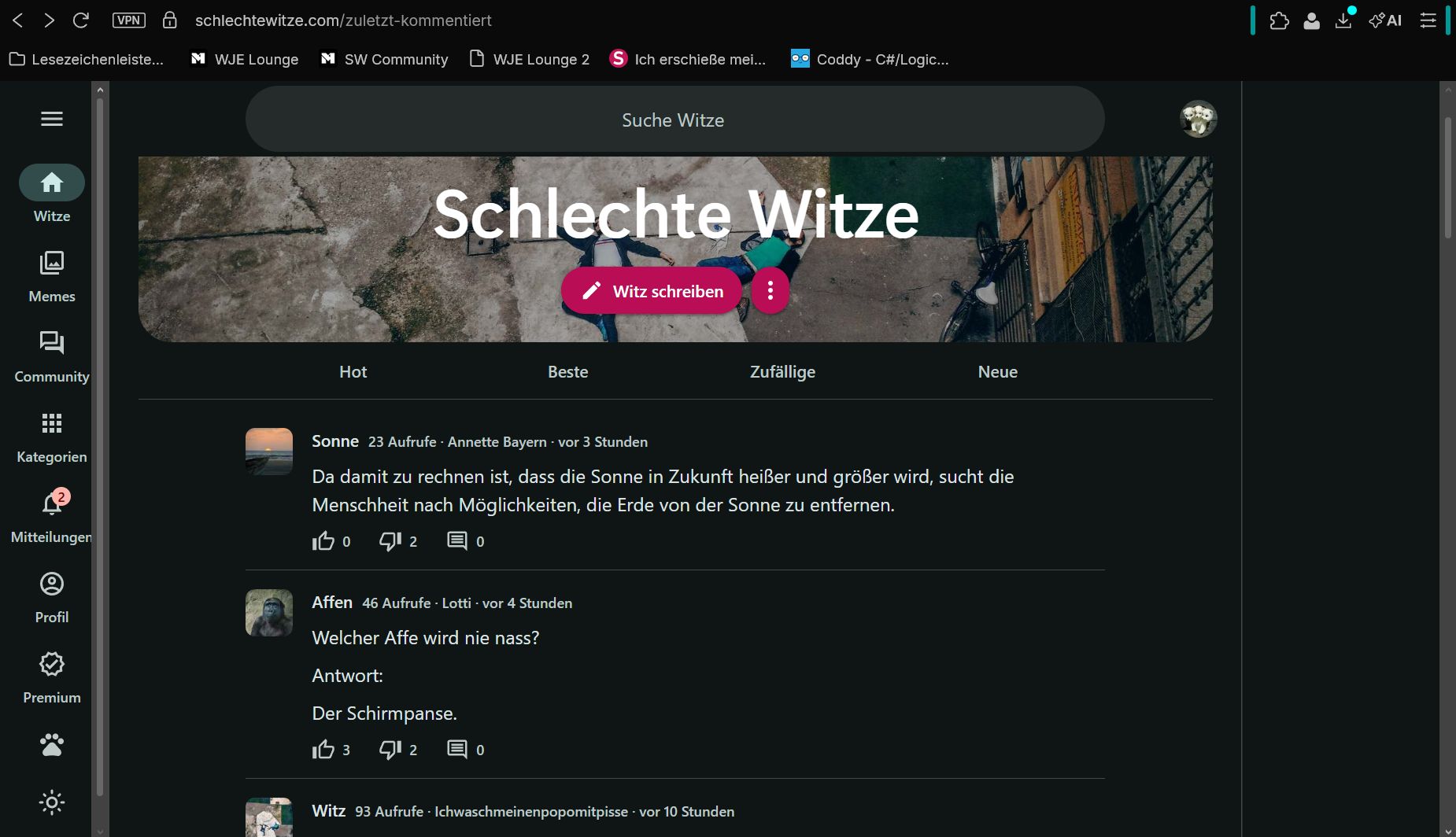
Task: Open Mitteilungen bell with 2 notifications
Action: [x=52, y=503]
